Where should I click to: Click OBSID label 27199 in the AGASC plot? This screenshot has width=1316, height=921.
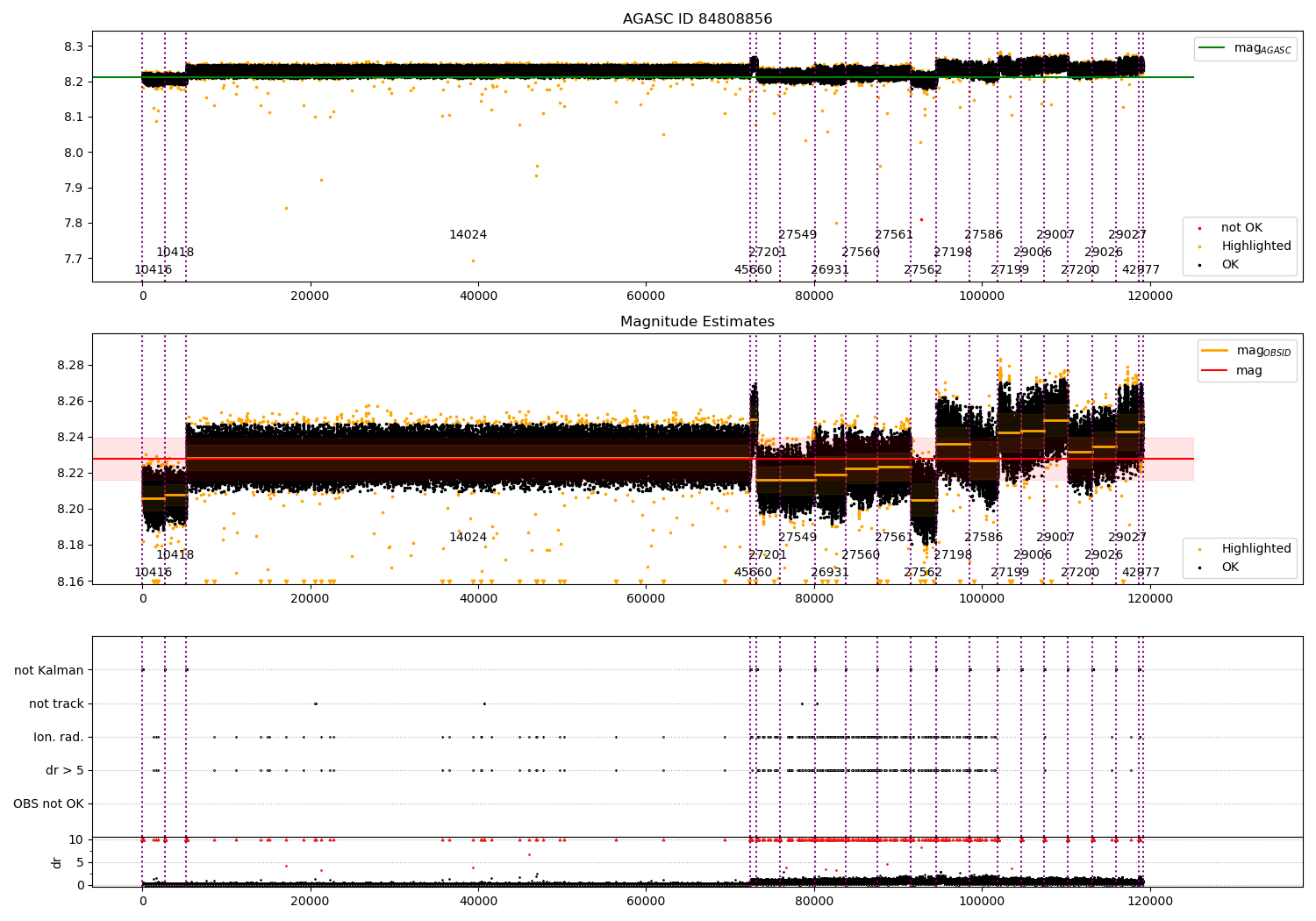point(1010,270)
